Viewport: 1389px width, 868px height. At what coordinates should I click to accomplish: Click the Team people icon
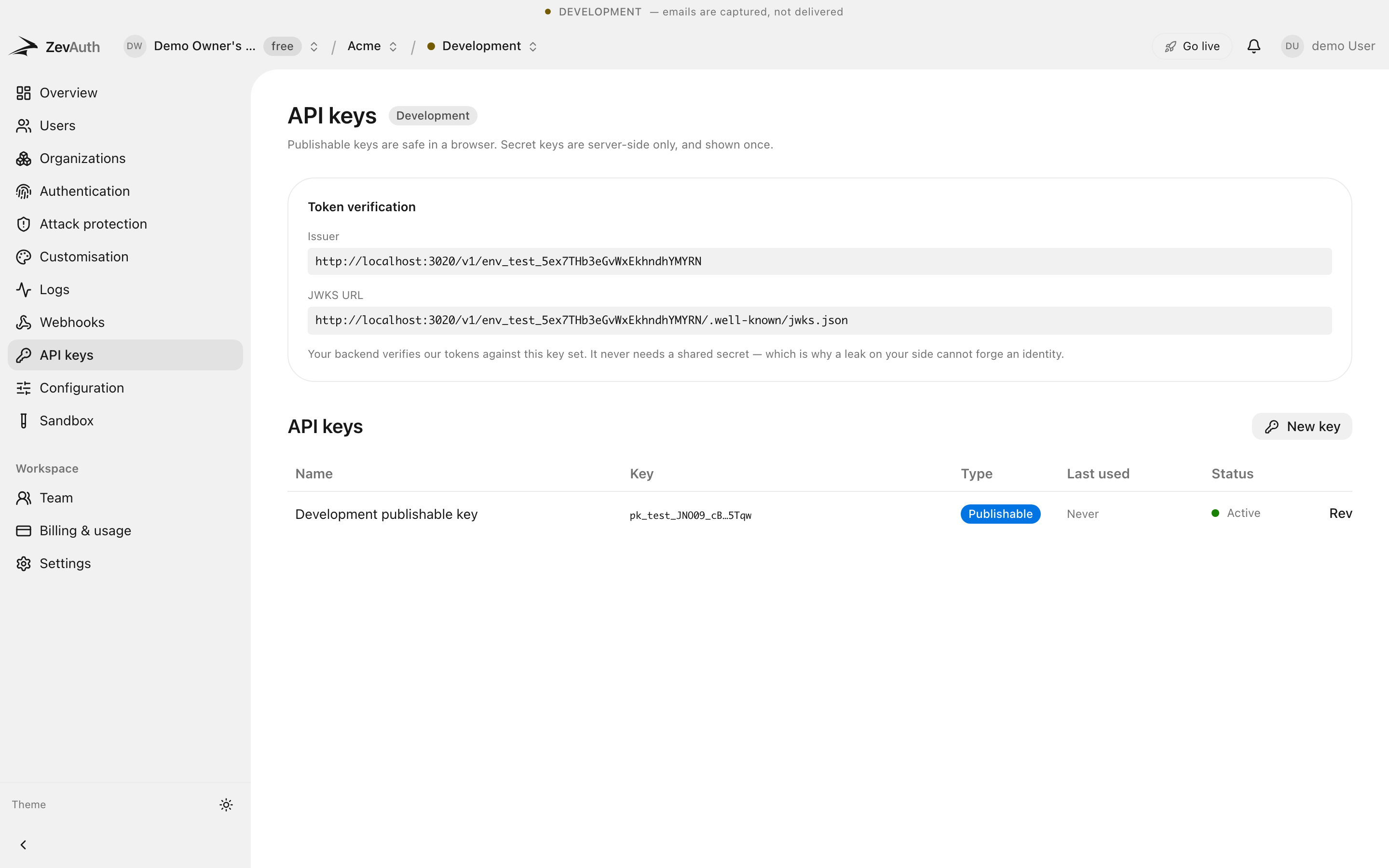coord(24,498)
